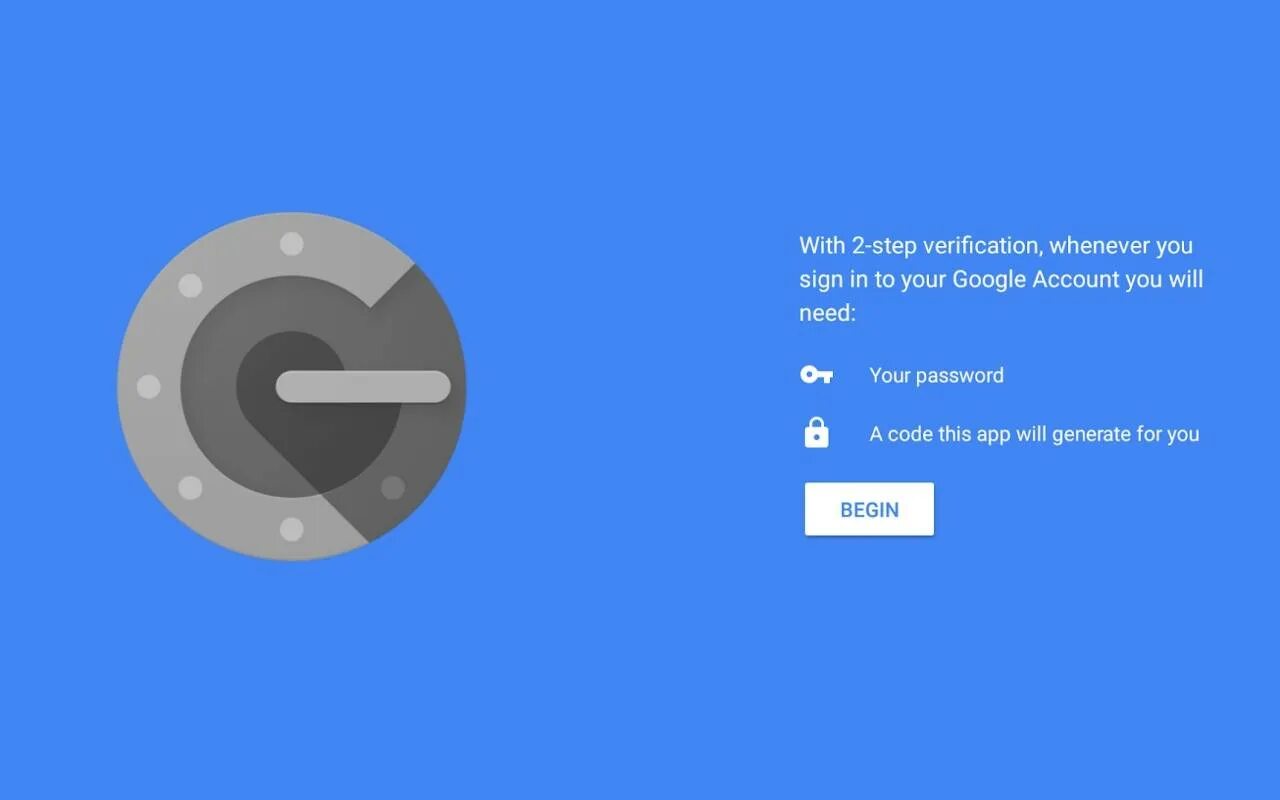
Task: Select the "Your password" text
Action: pos(936,375)
